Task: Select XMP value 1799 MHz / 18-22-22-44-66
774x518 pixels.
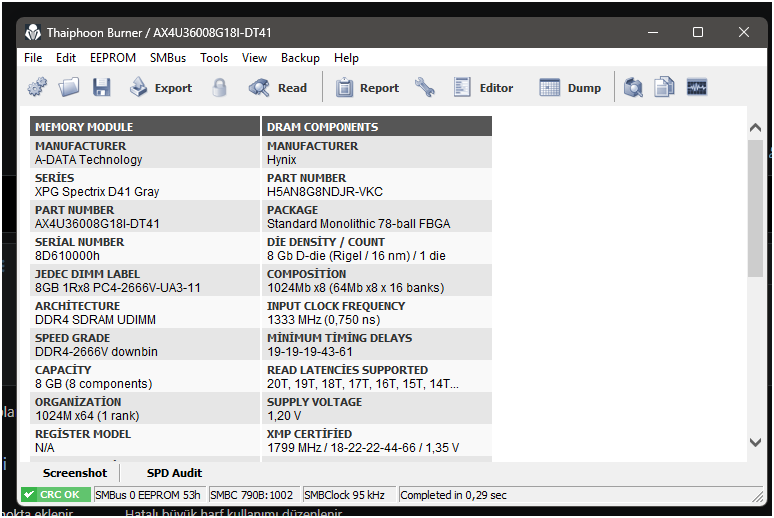Action: [363, 448]
